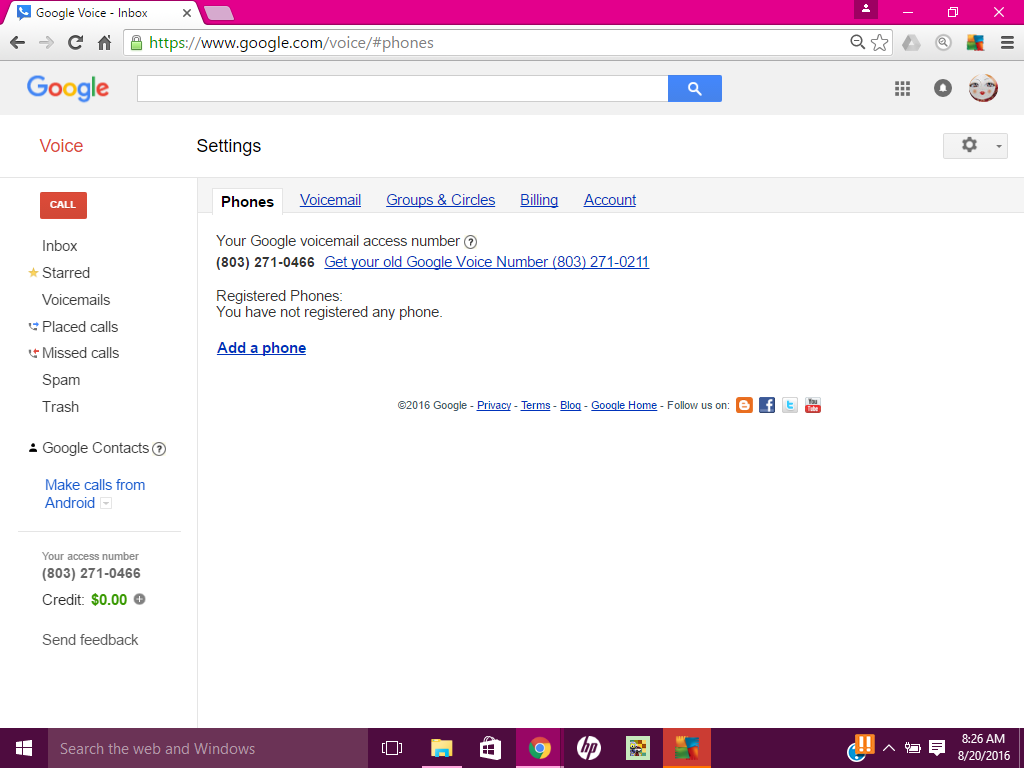The height and width of the screenshot is (768, 1024).
Task: Open the Blogger follow icon
Action: click(744, 405)
